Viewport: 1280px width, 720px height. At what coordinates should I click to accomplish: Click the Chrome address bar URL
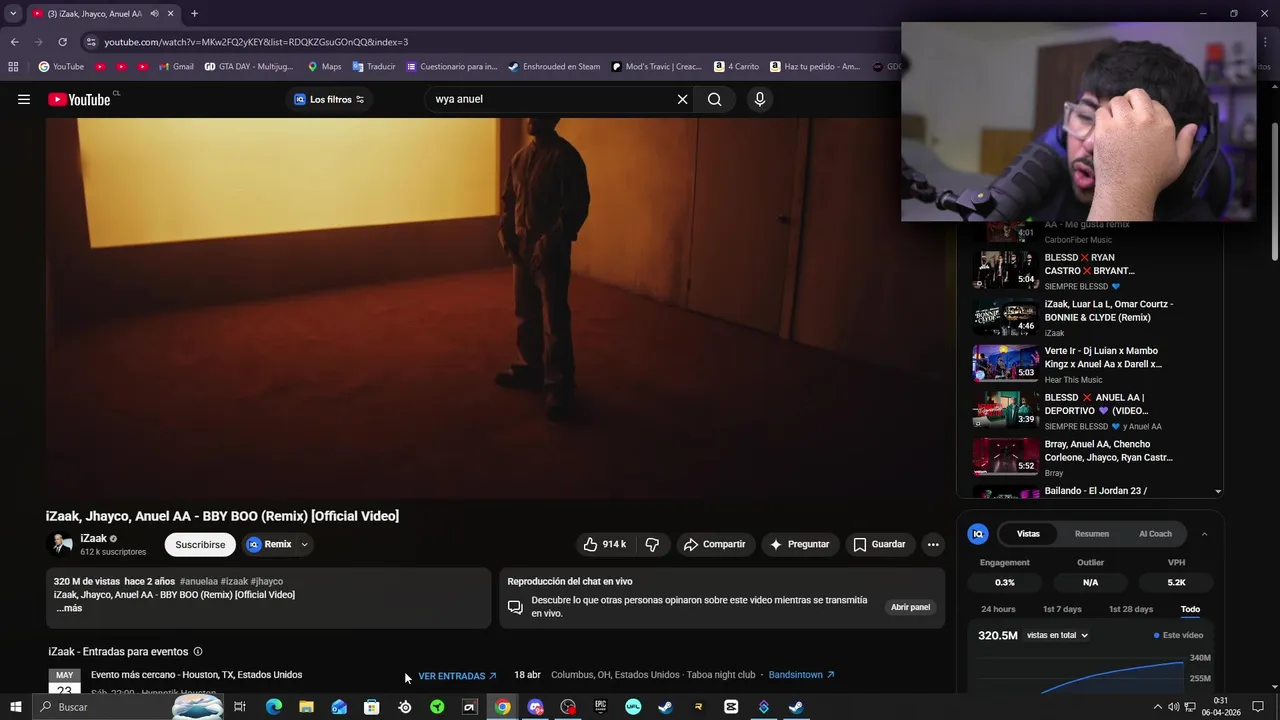256,42
